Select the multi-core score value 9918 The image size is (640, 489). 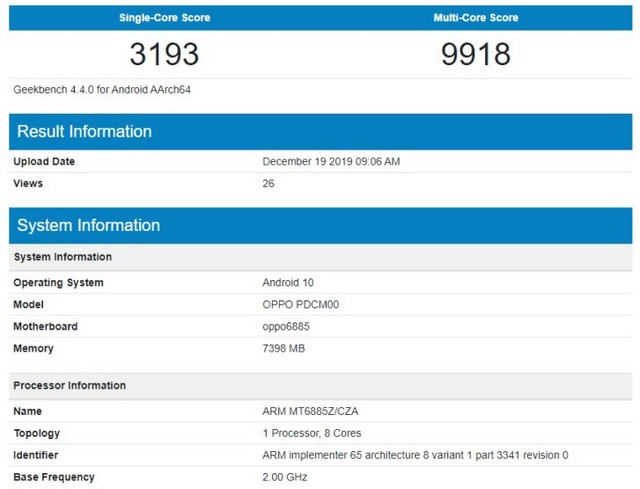476,54
